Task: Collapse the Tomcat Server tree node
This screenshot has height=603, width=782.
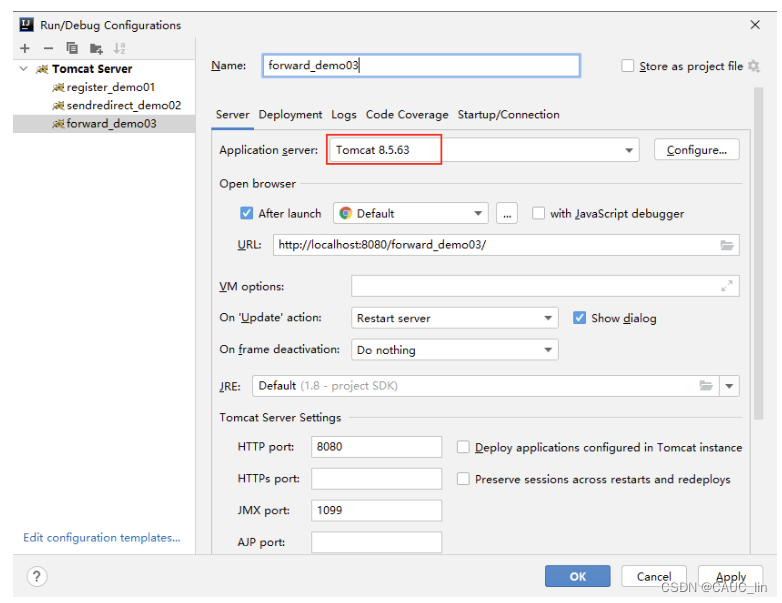Action: pyautogui.click(x=23, y=68)
